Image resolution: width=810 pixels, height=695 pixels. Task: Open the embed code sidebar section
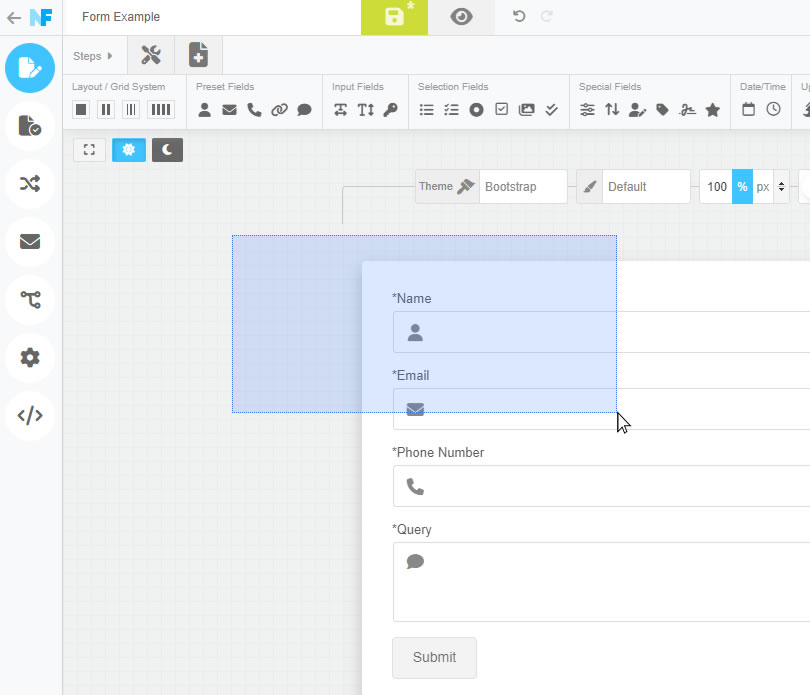pos(30,415)
